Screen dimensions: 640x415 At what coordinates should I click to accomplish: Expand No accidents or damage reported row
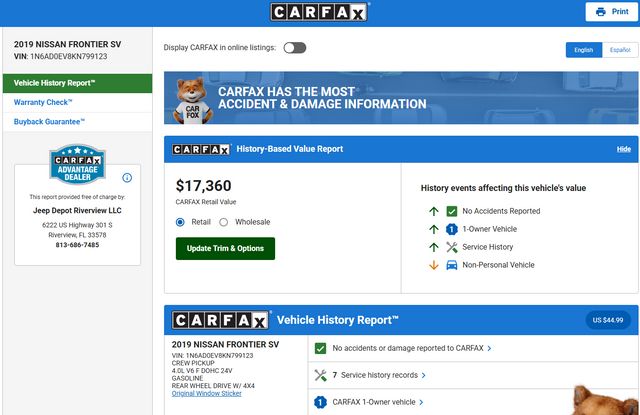point(411,348)
